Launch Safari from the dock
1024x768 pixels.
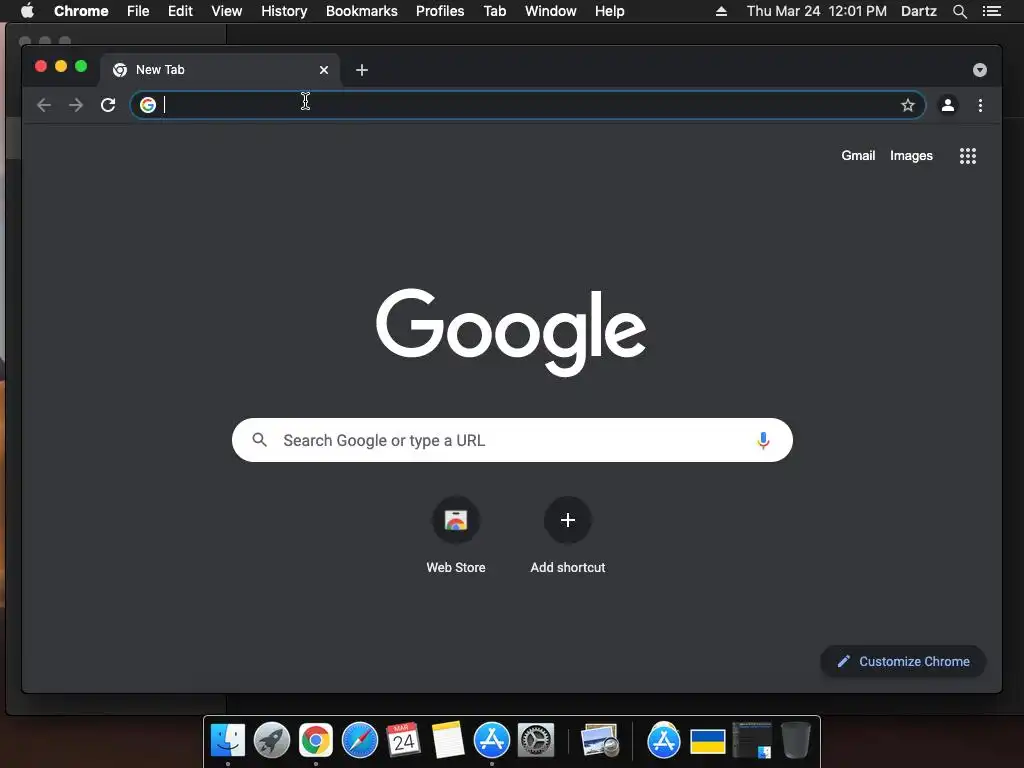360,741
